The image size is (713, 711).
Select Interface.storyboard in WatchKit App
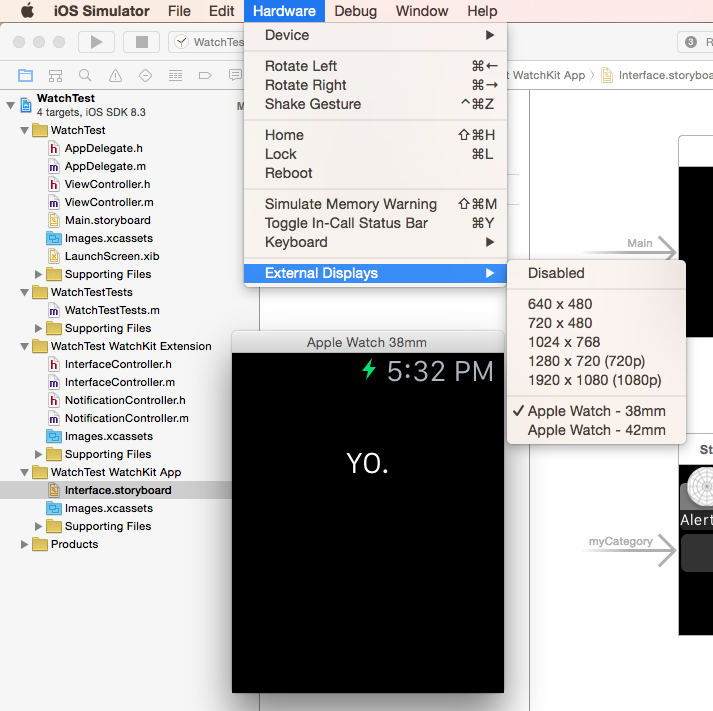(x=118, y=490)
